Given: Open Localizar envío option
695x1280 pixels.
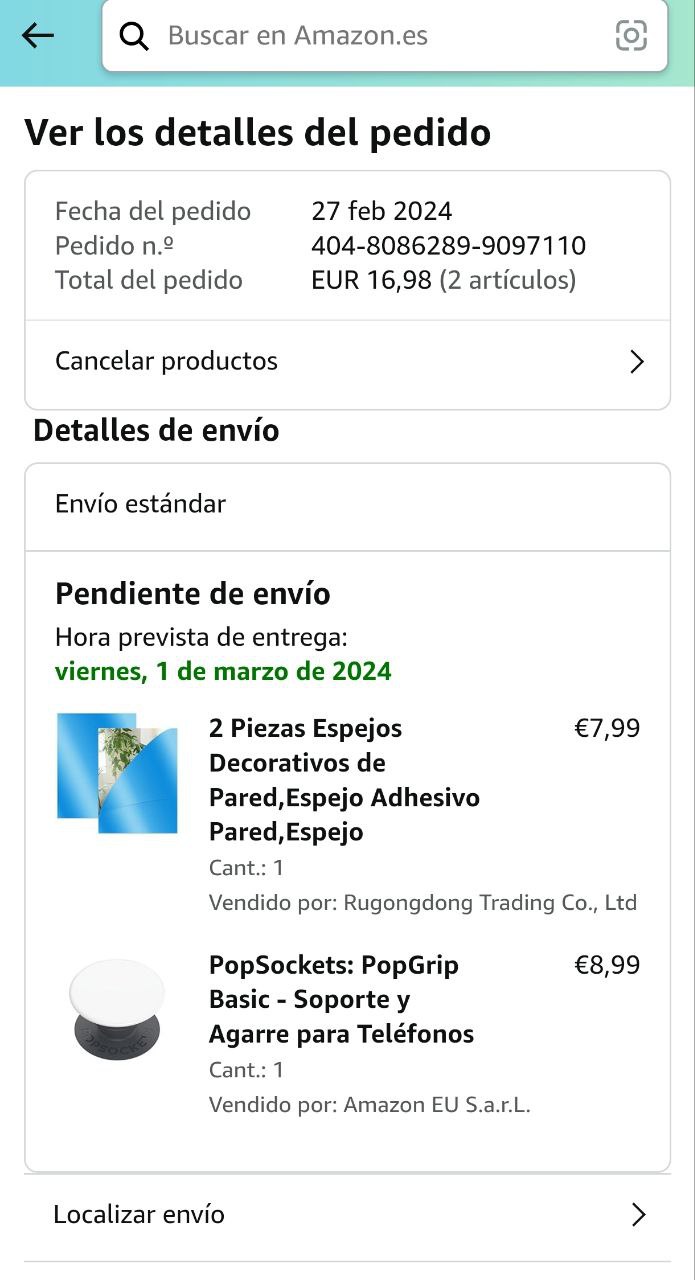Looking at the screenshot, I should [139, 1215].
